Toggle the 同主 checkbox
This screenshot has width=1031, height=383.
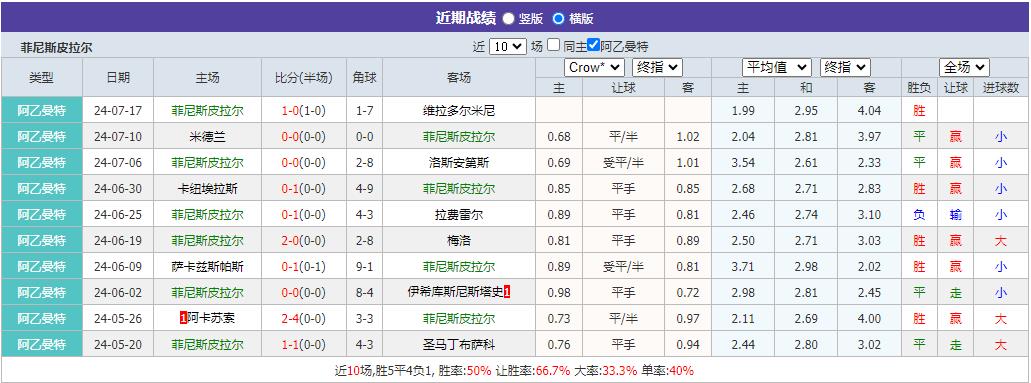(x=554, y=45)
